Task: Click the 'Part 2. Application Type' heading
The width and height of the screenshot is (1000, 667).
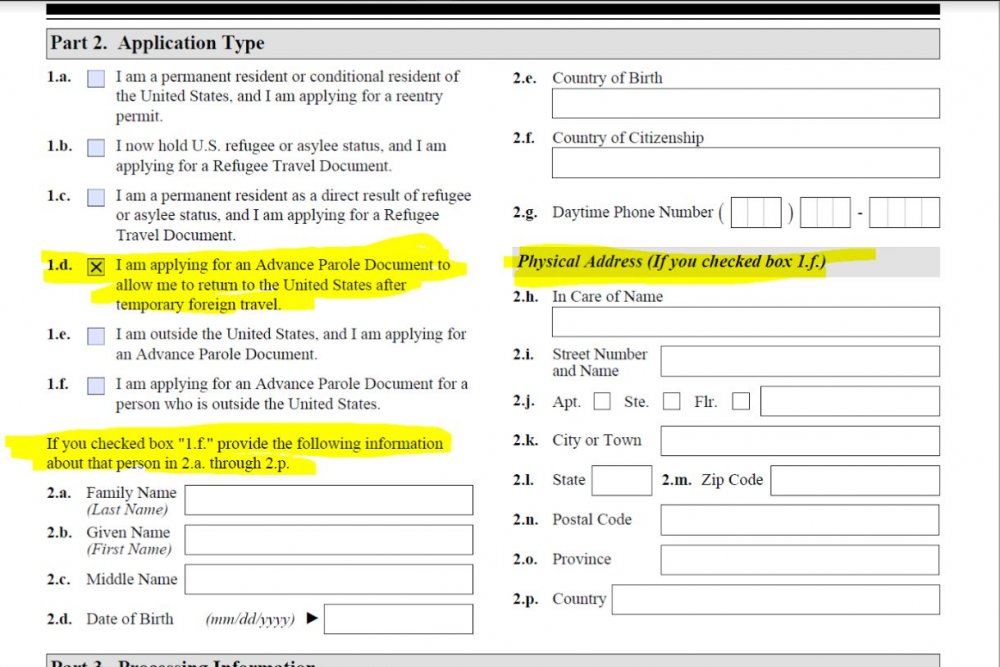Action: [158, 43]
